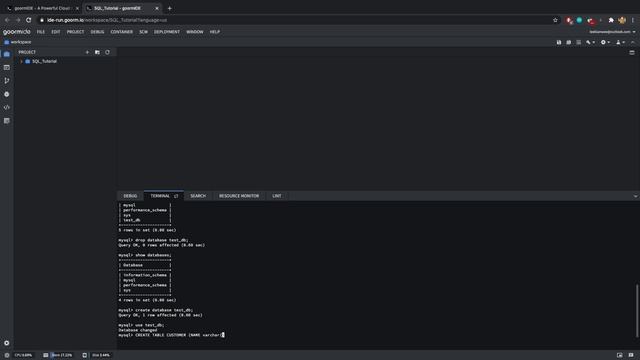Click the workspace breadcrumb
Image resolution: width=640 pixels, height=360 pixels.
tap(18, 42)
